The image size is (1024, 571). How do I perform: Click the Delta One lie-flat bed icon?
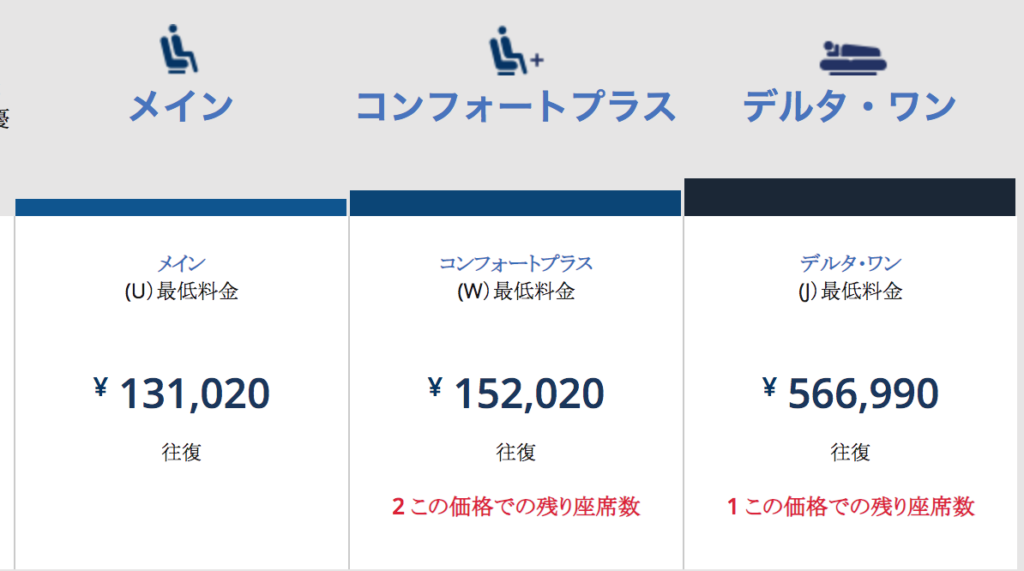852,57
